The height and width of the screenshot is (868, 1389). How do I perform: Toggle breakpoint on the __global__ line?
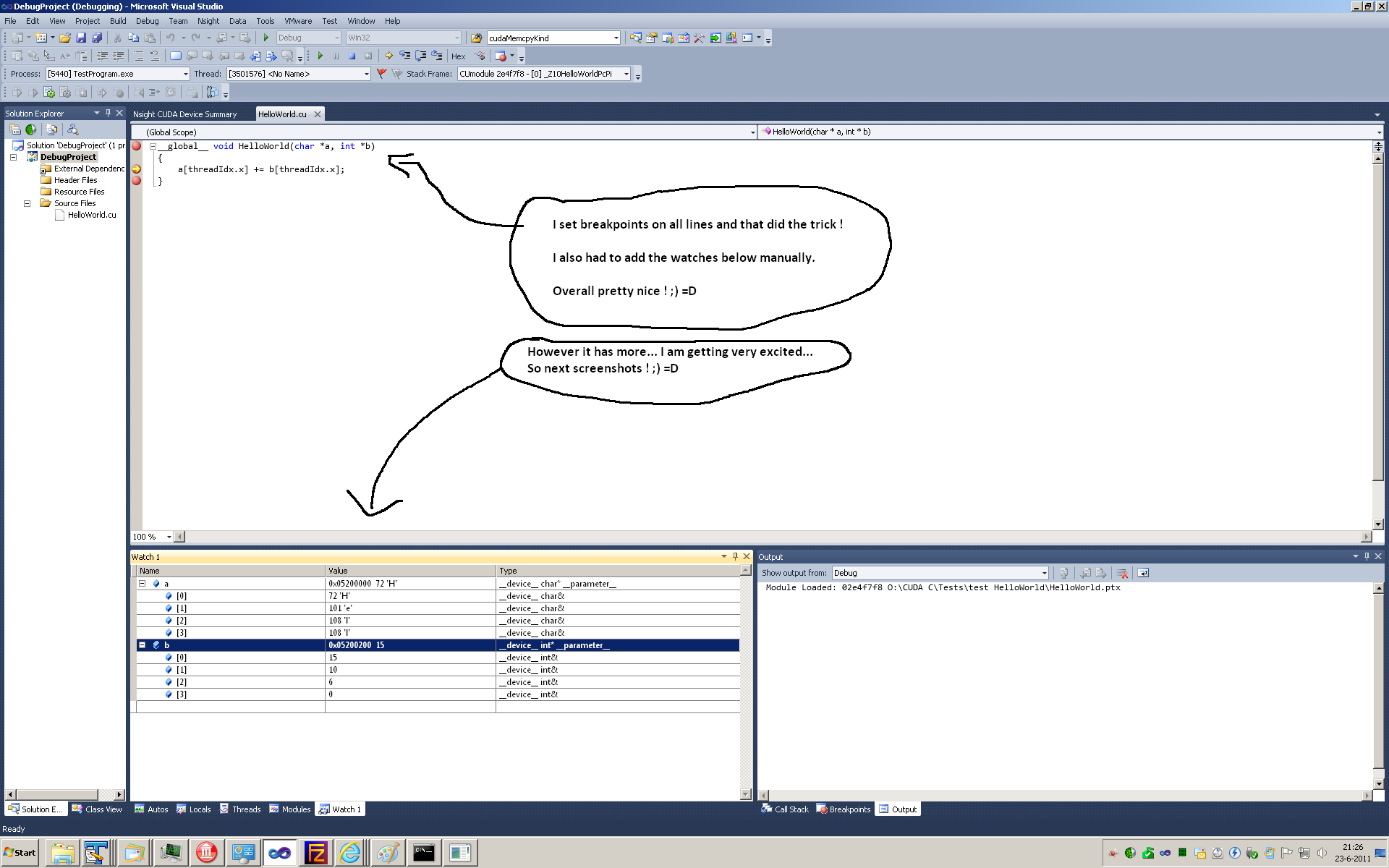[x=136, y=146]
